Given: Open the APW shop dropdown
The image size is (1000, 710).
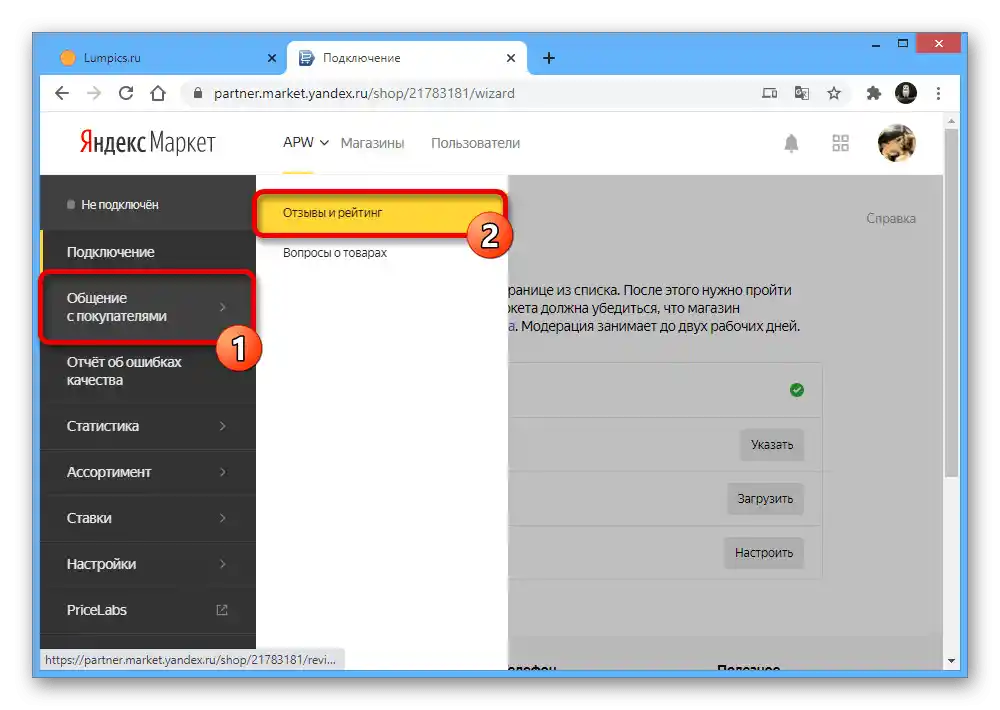Looking at the screenshot, I should (305, 142).
